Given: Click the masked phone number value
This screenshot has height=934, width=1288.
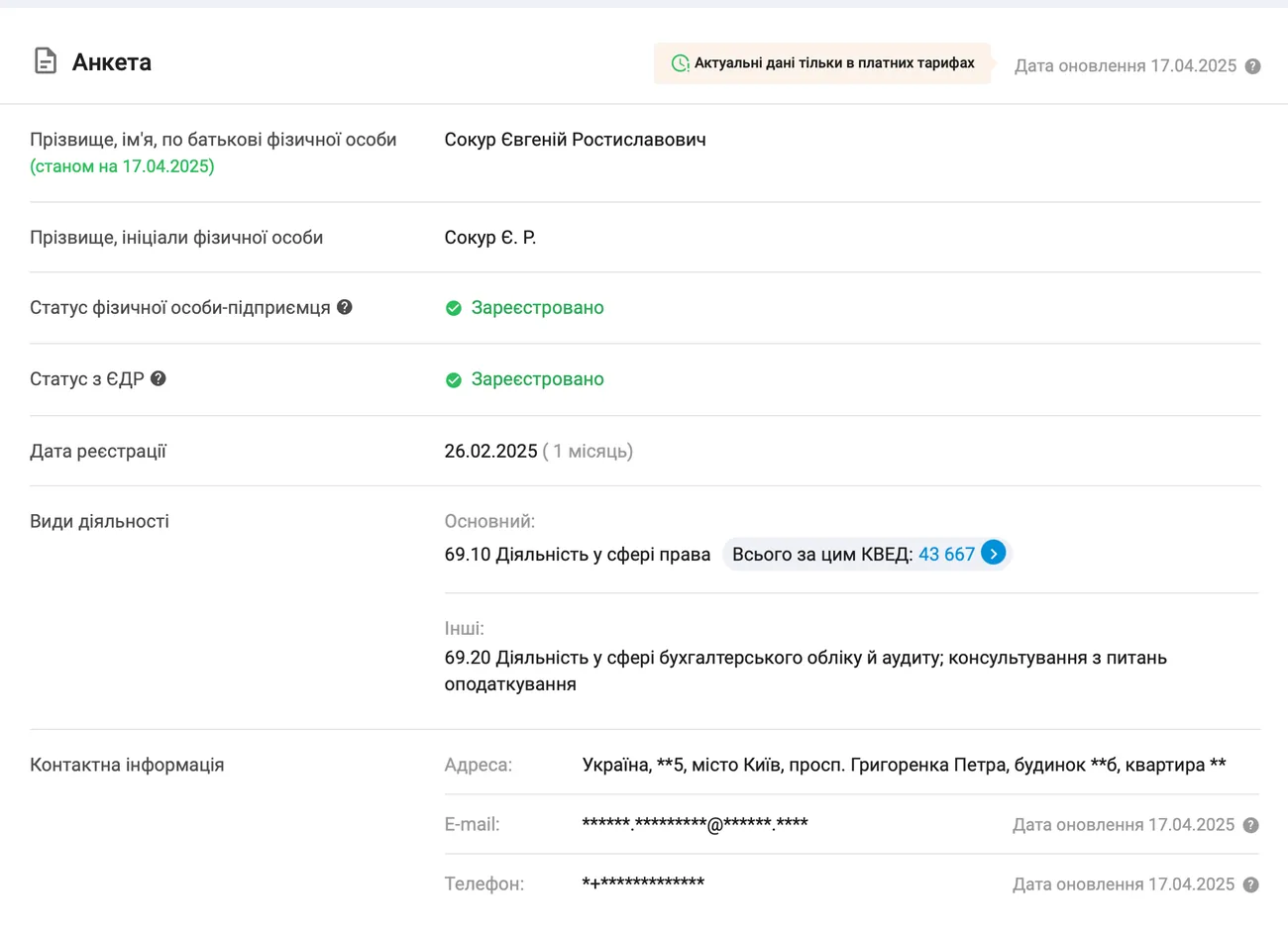Looking at the screenshot, I should (x=643, y=883).
